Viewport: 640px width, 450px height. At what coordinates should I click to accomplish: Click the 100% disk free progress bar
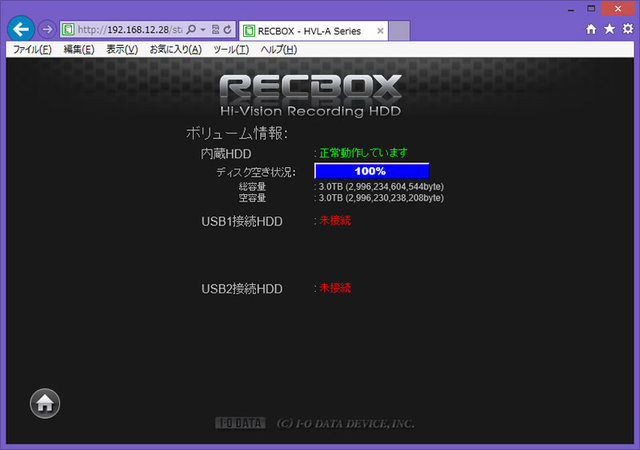[371, 171]
